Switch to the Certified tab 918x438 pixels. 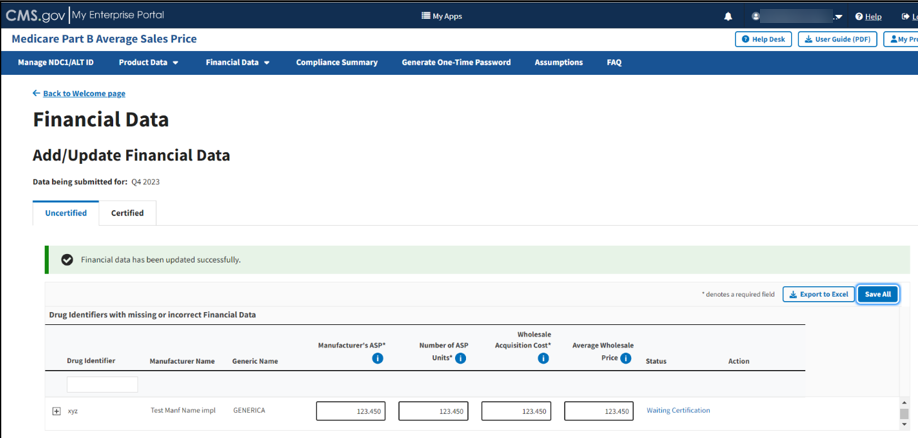(x=127, y=213)
